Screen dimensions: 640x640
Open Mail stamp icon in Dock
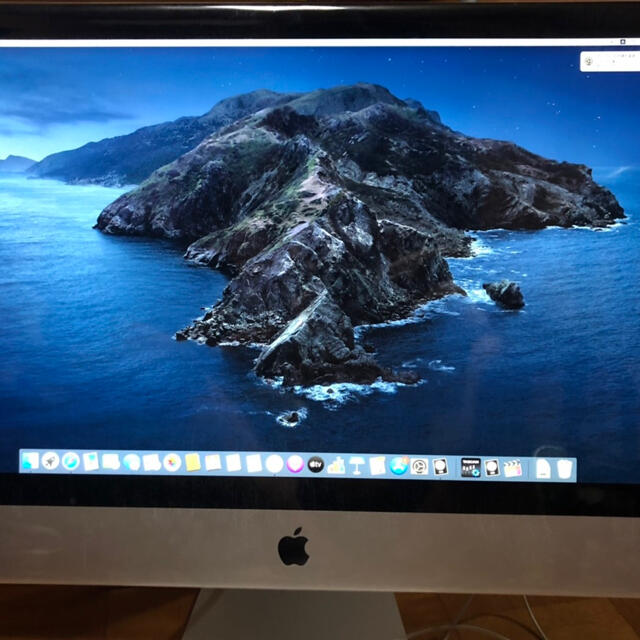click(91, 462)
